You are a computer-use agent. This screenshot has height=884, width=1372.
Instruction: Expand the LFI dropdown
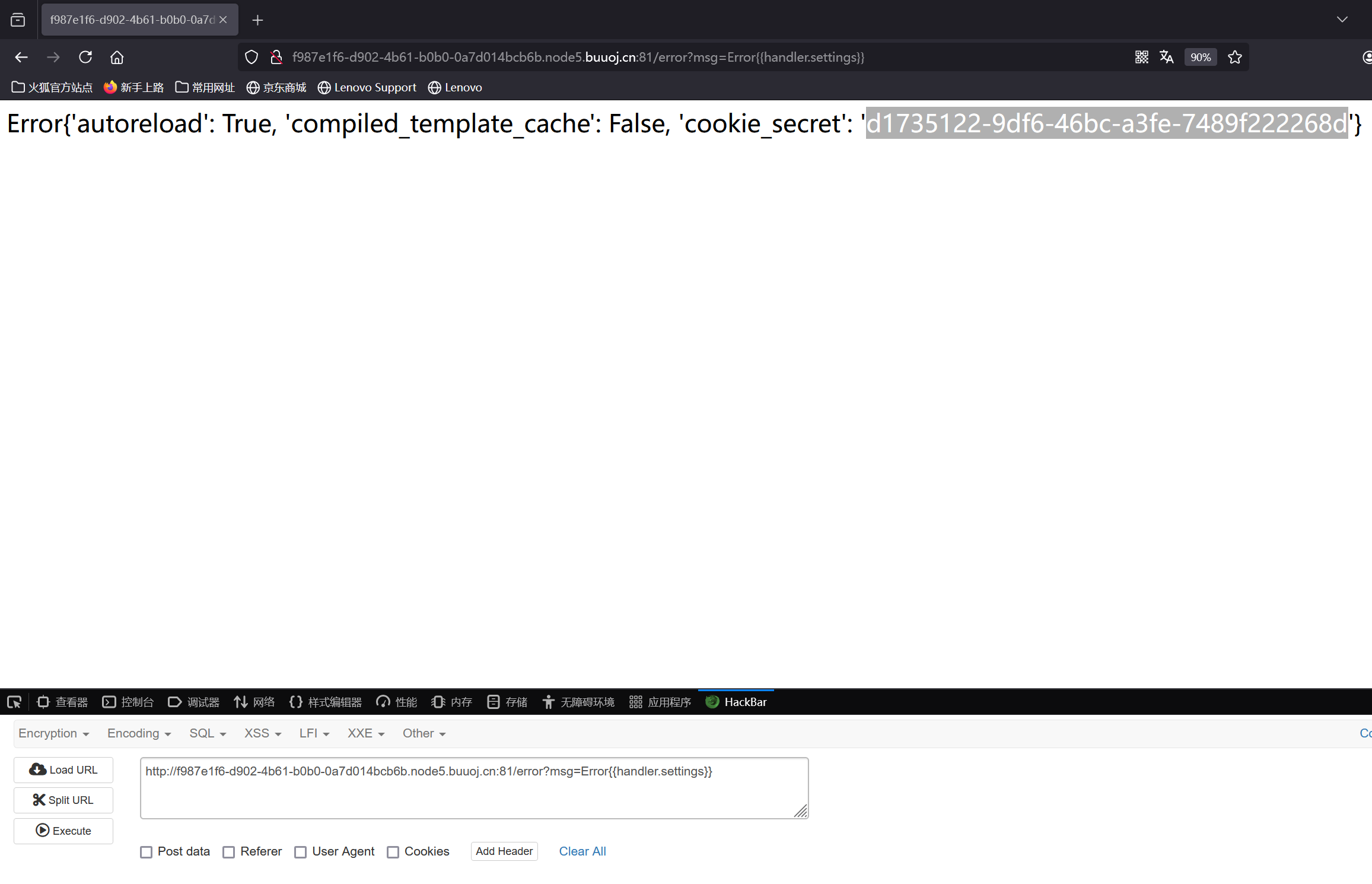point(314,733)
